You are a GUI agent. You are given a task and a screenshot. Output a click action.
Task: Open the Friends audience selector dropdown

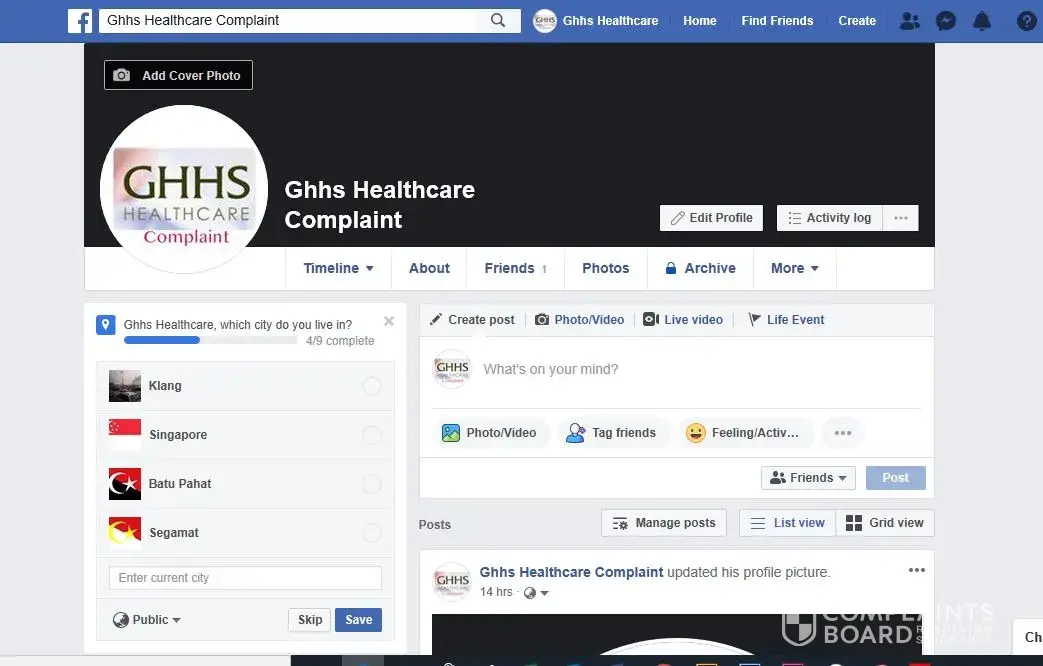tap(808, 478)
